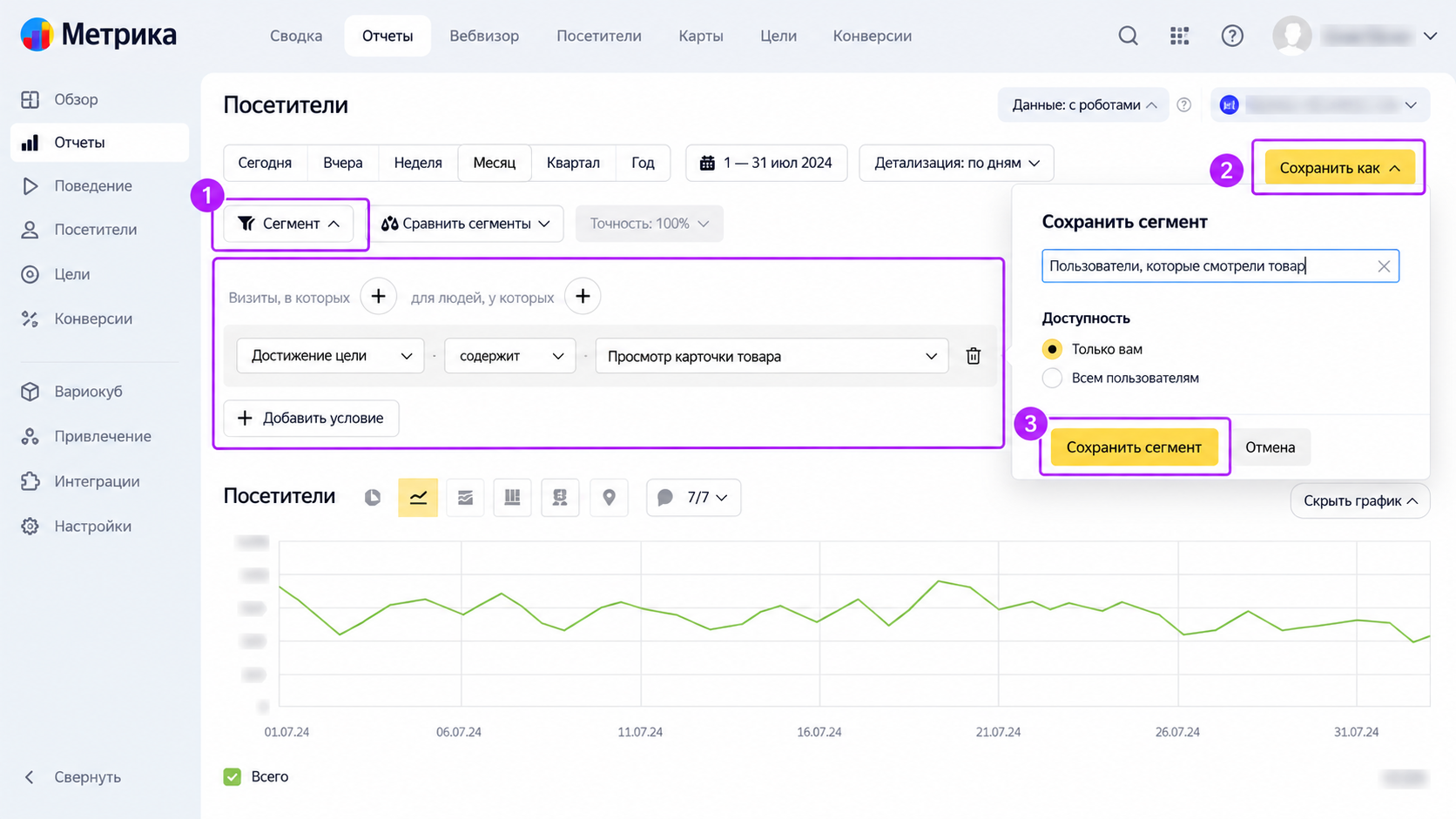
Task: Uncheck the Всего checkbox
Action: point(233,776)
